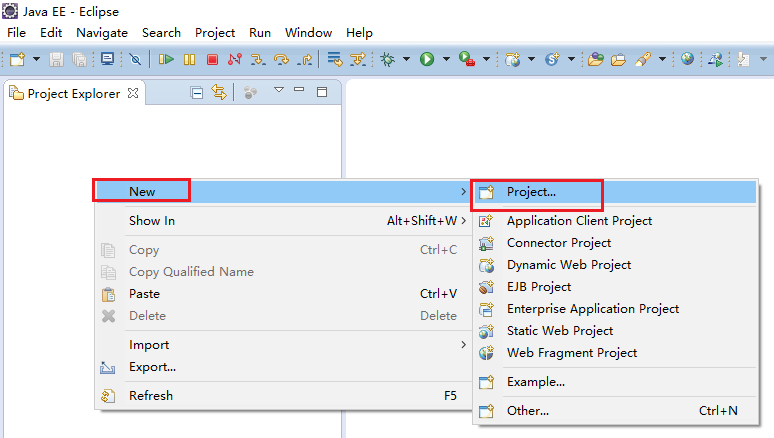Click the Open Web Browser globe icon

tap(687, 59)
